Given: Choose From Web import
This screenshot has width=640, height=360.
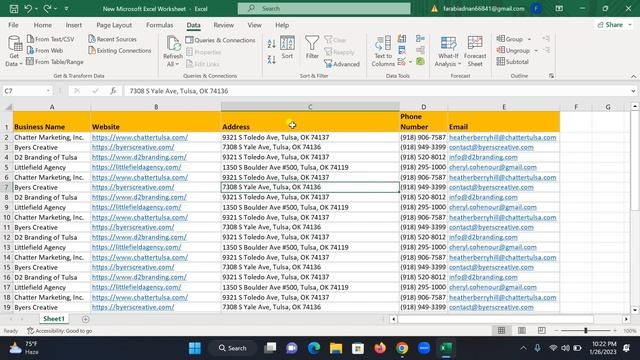Looking at the screenshot, I should pyautogui.click(x=45, y=51).
